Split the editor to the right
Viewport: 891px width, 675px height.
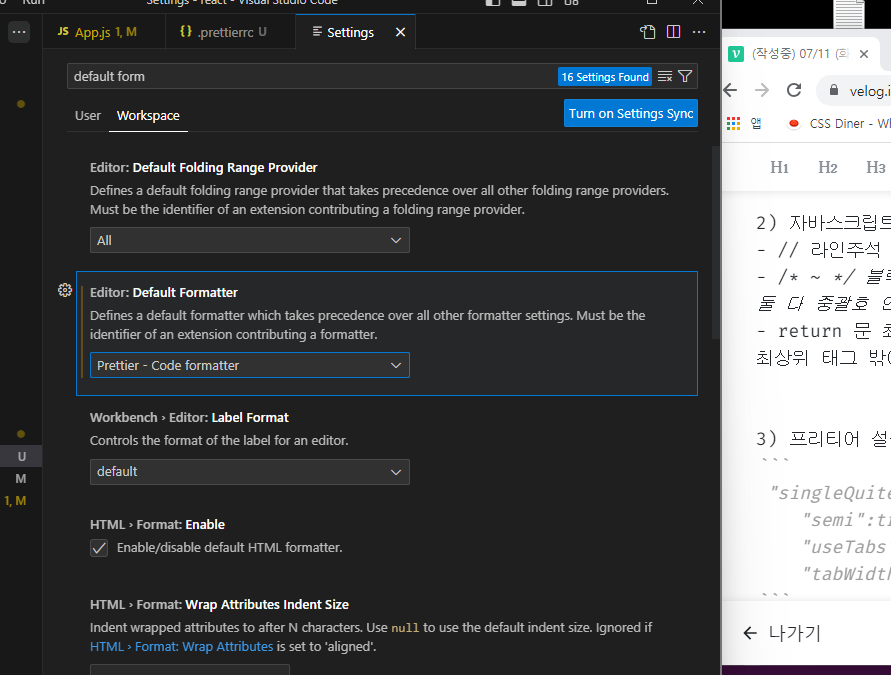click(673, 32)
